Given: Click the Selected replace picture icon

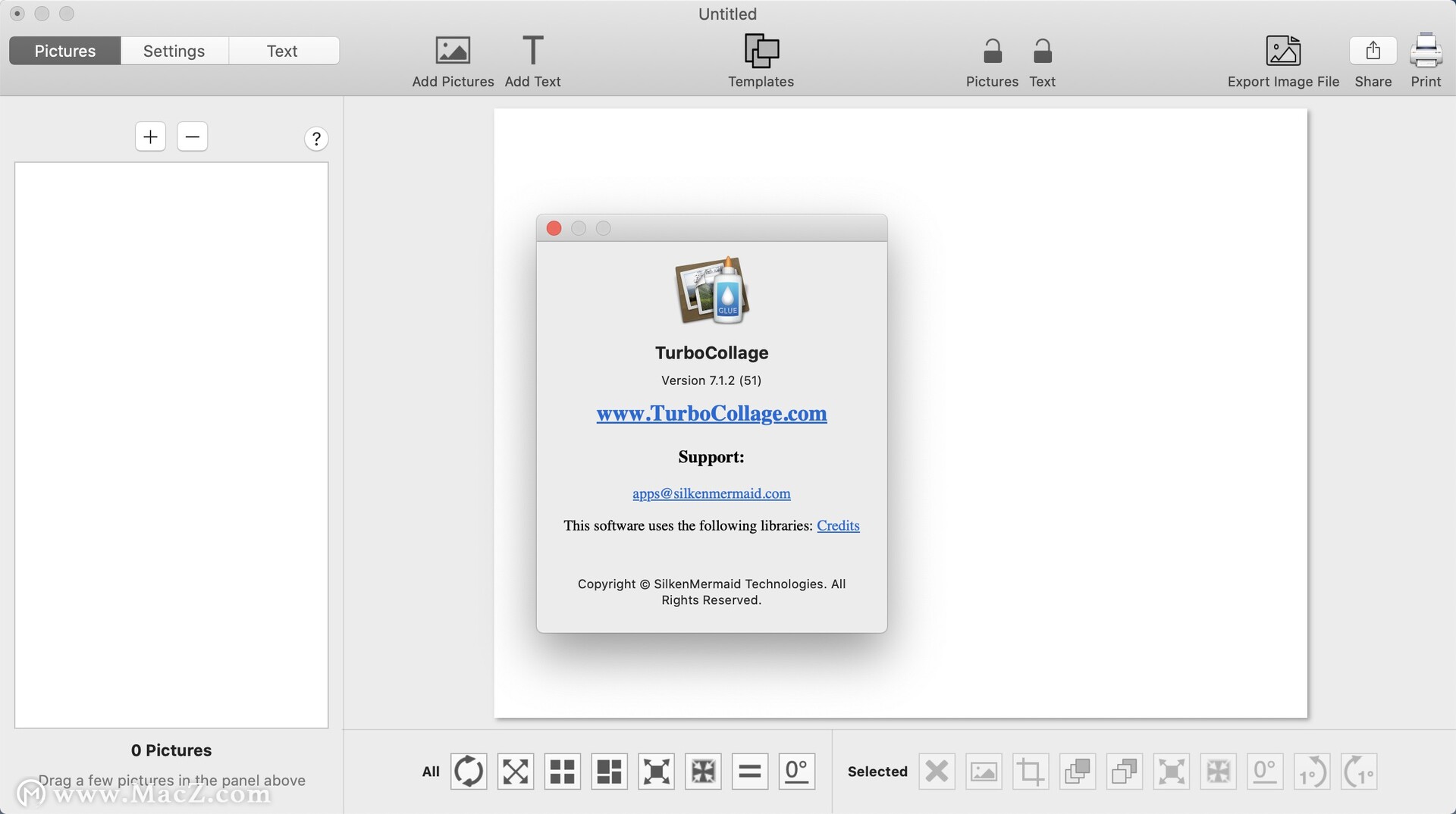Looking at the screenshot, I should click(x=984, y=772).
